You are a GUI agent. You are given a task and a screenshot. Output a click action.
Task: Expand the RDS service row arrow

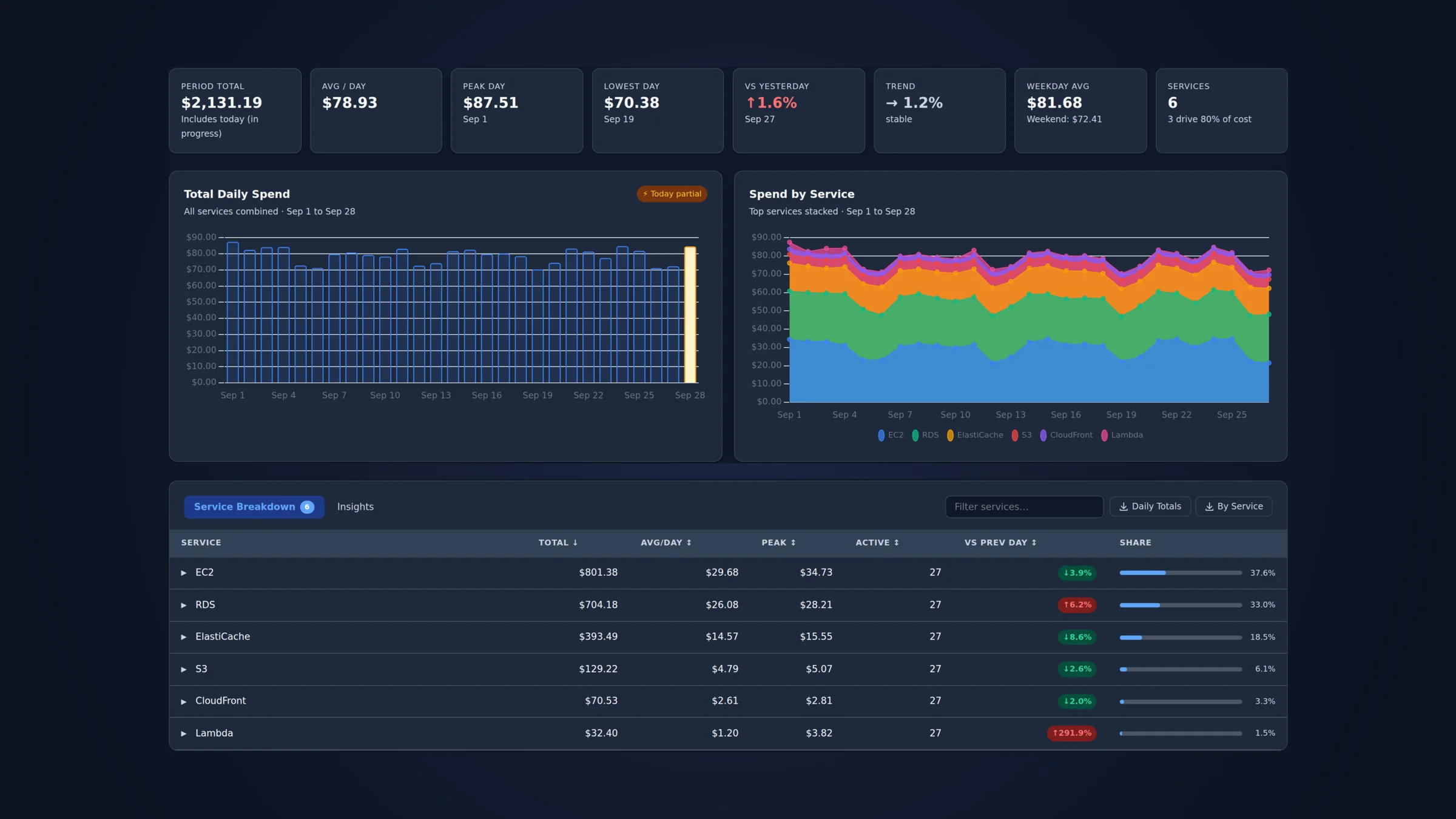click(x=184, y=605)
